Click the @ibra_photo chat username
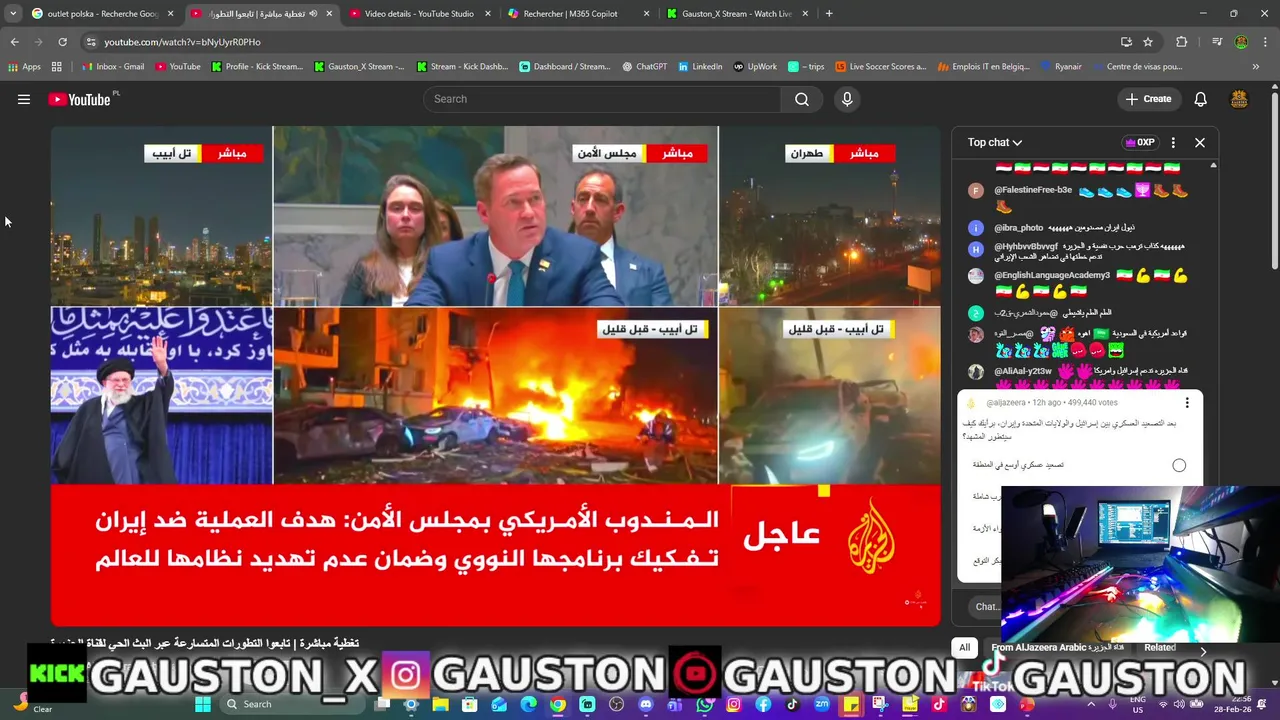This screenshot has height=720, width=1280. (1019, 228)
